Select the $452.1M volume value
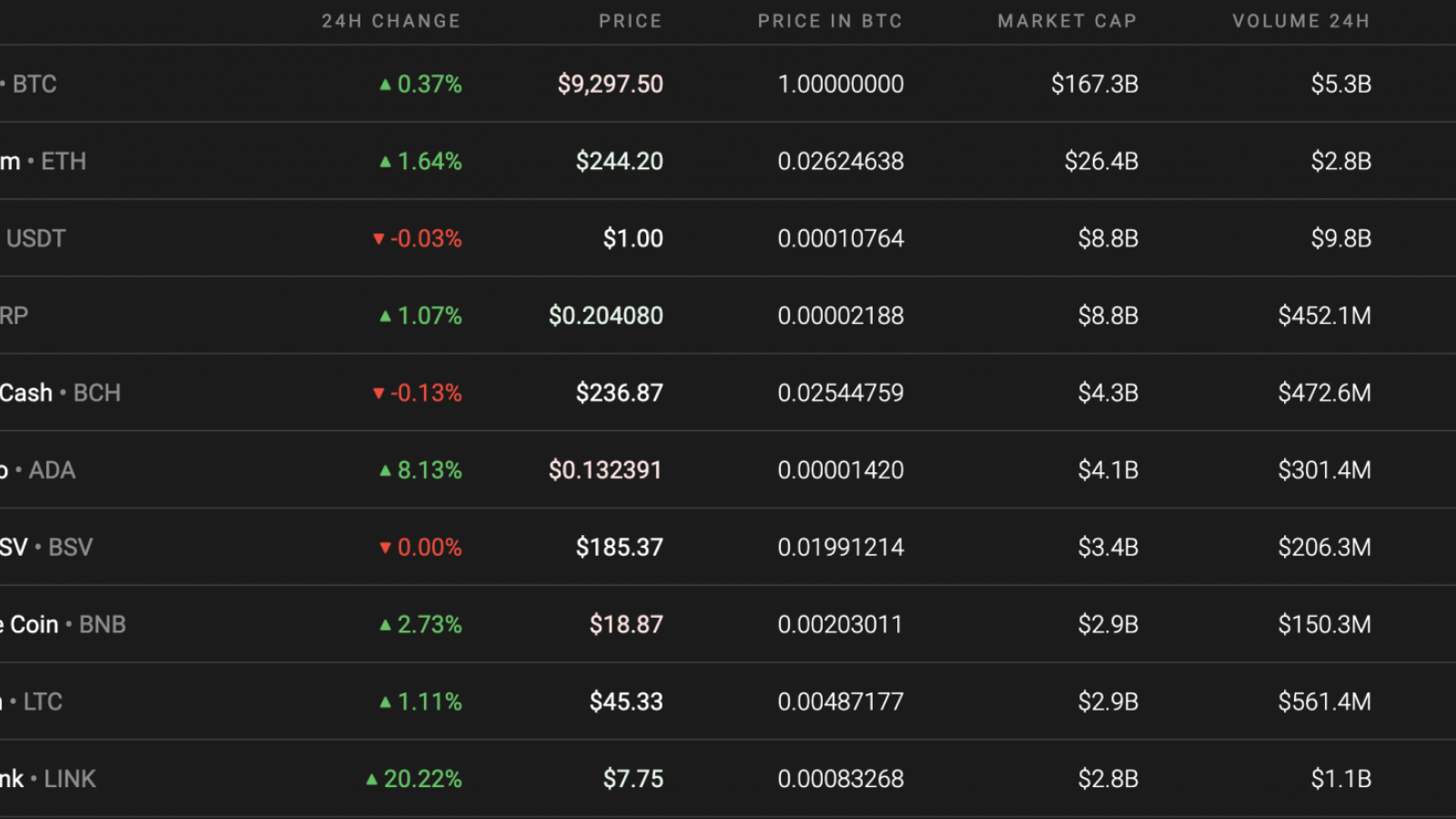This screenshot has width=1456, height=819. (x=1325, y=316)
